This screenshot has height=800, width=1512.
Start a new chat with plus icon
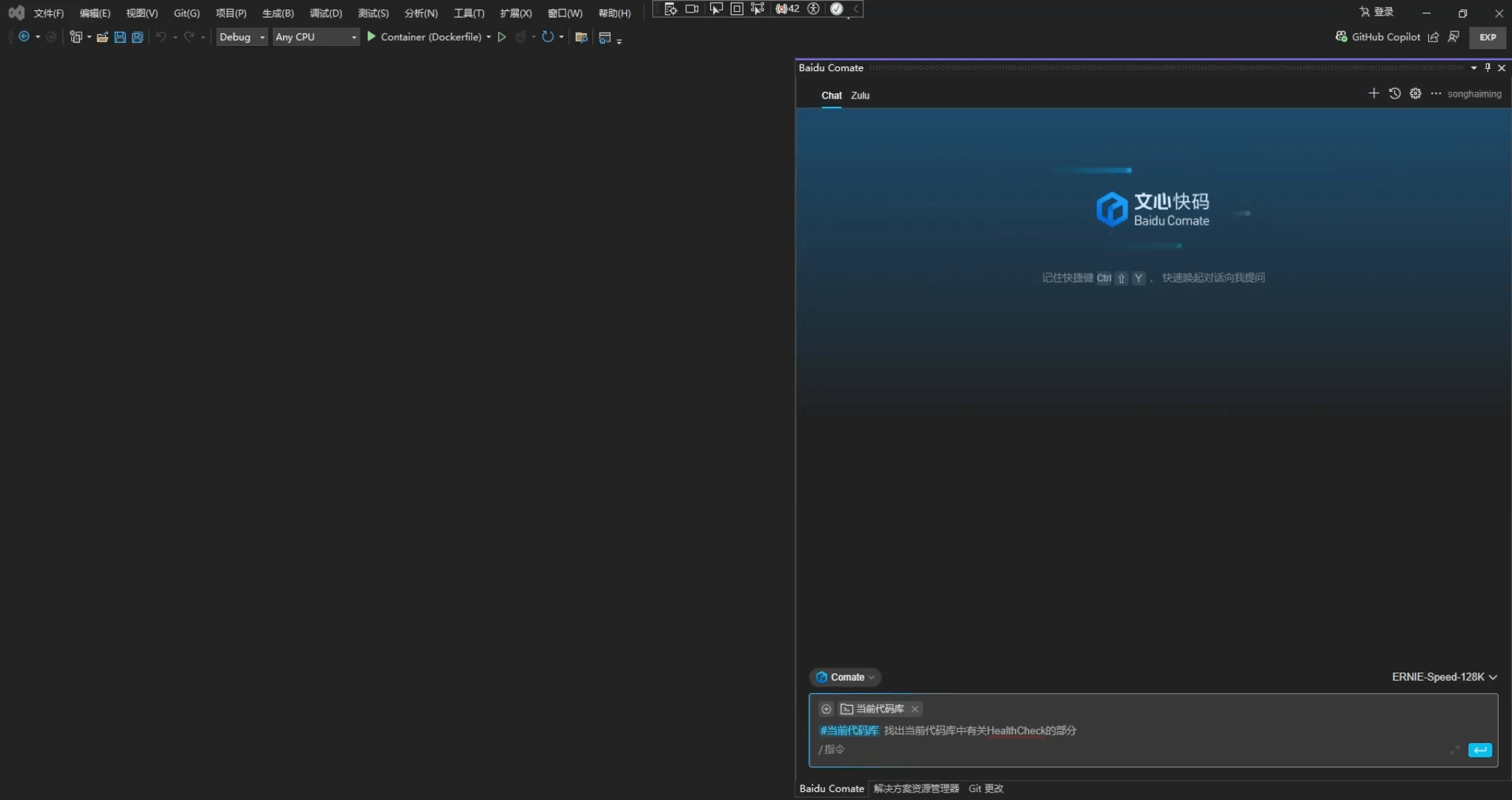[x=1373, y=93]
